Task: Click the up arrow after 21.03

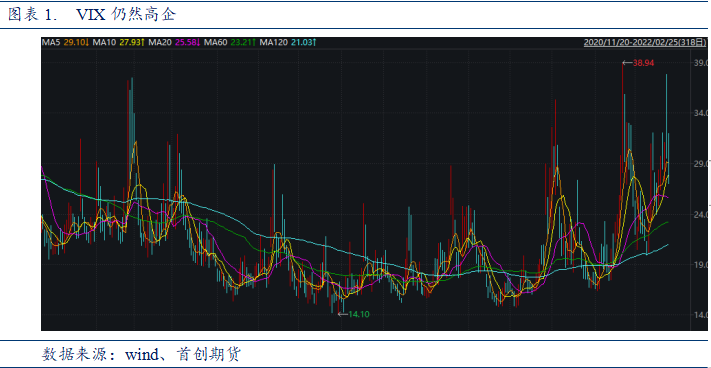Action: 314,42
